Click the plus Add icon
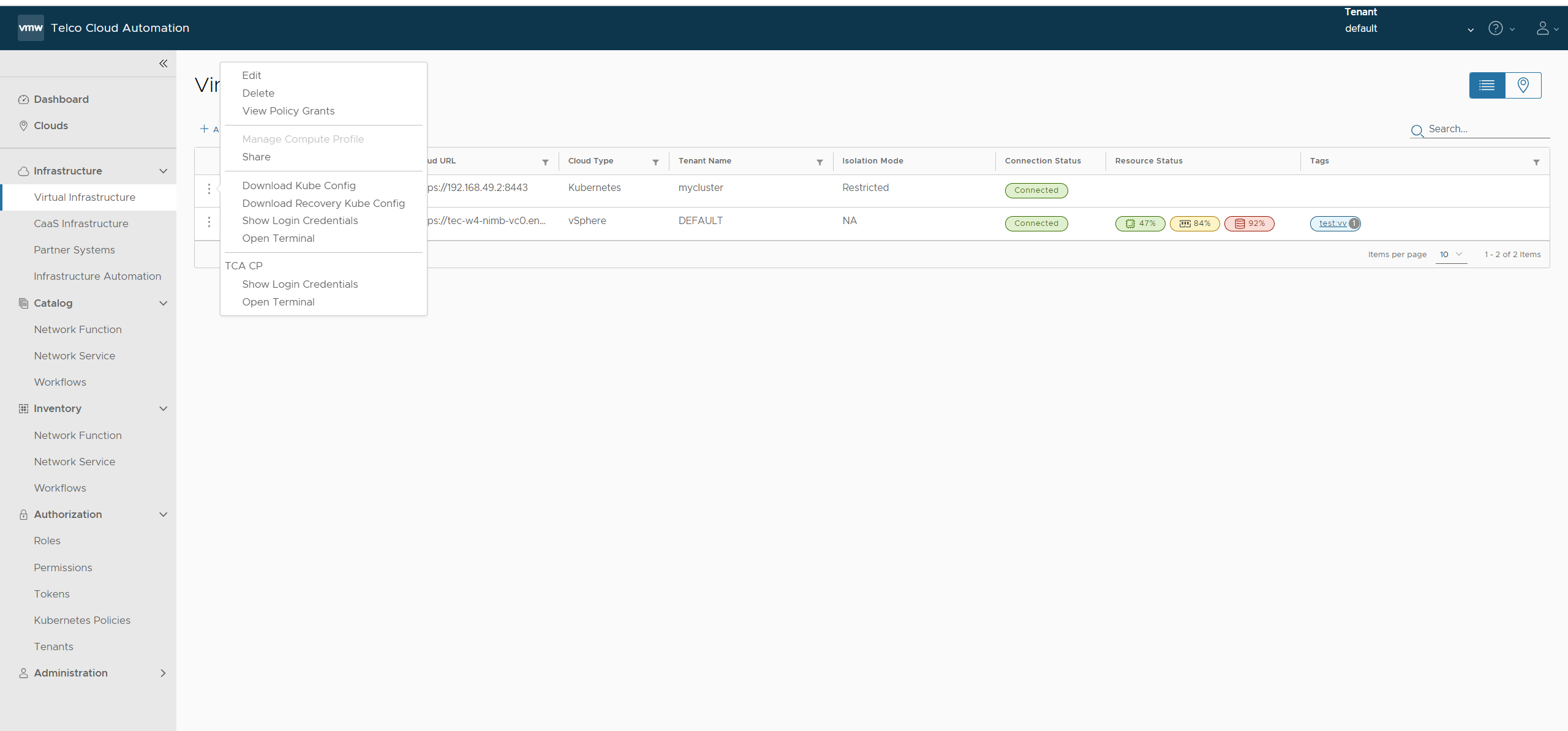The height and width of the screenshot is (731, 1568). [x=204, y=129]
